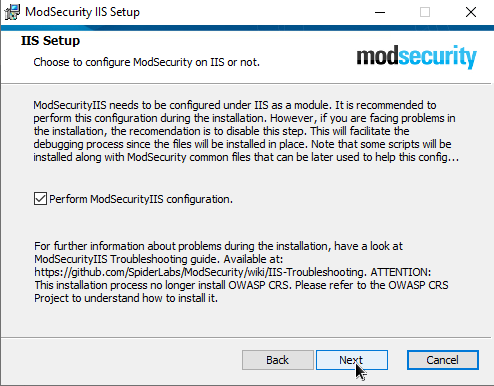The width and height of the screenshot is (494, 386).
Task: Abort the installation with the Cancel button
Action: pyautogui.click(x=443, y=360)
